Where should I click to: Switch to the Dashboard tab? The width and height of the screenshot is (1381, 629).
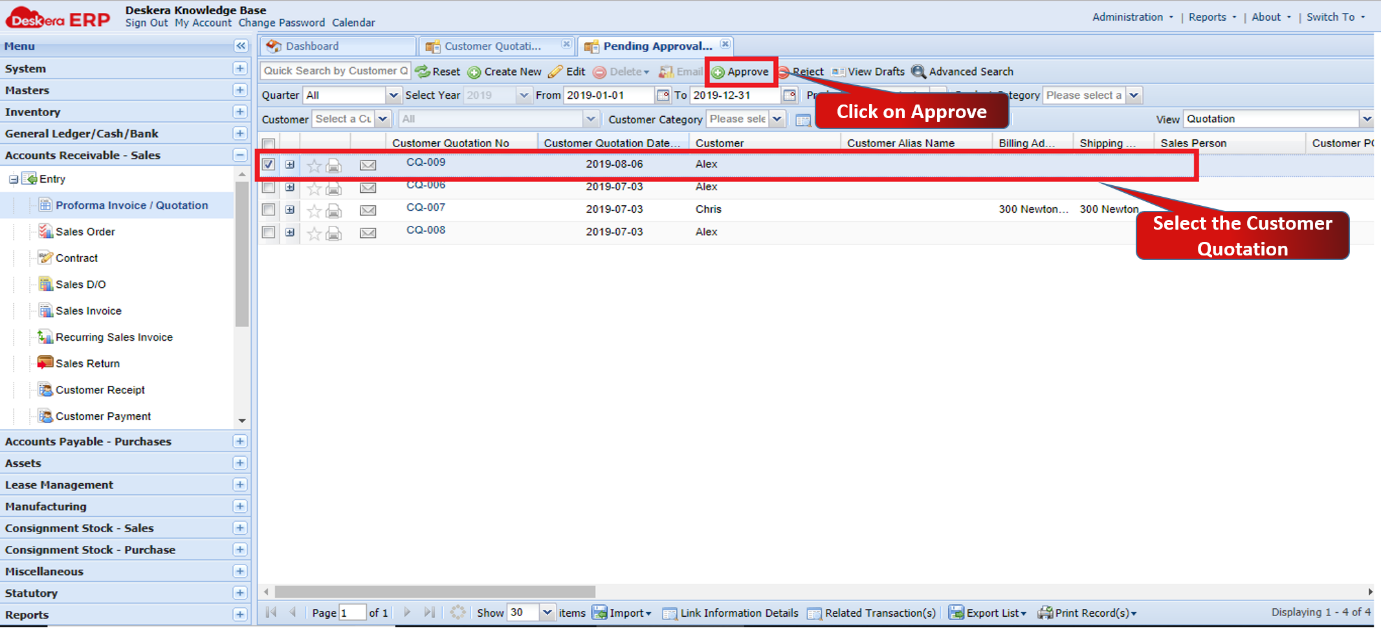coord(337,46)
